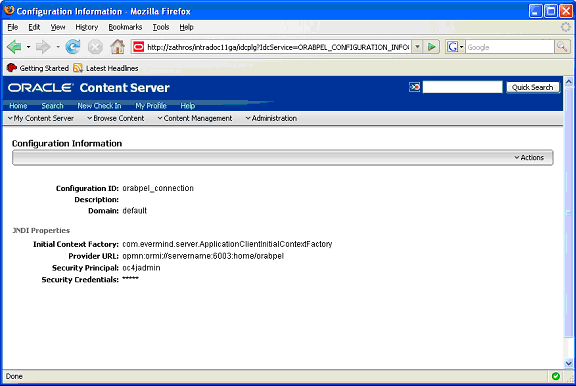
Task: Open the Actions dropdown menu
Action: (x=529, y=158)
